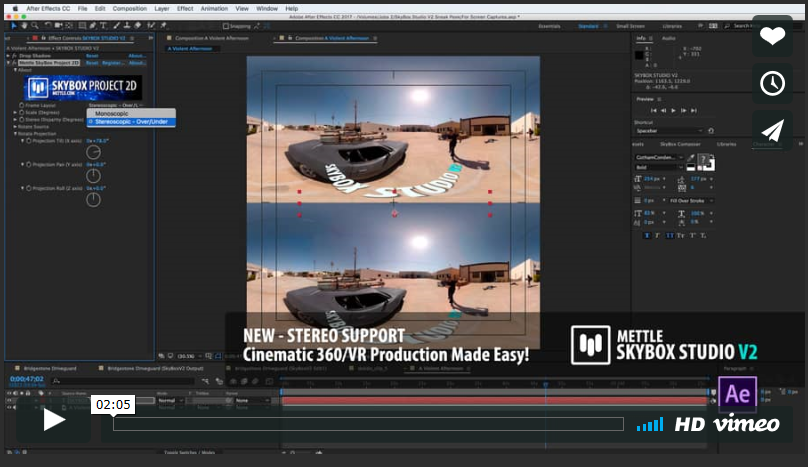Image resolution: width=808 pixels, height=467 pixels.
Task: Open the Fill Over Stroke dropdown
Action: [691, 201]
